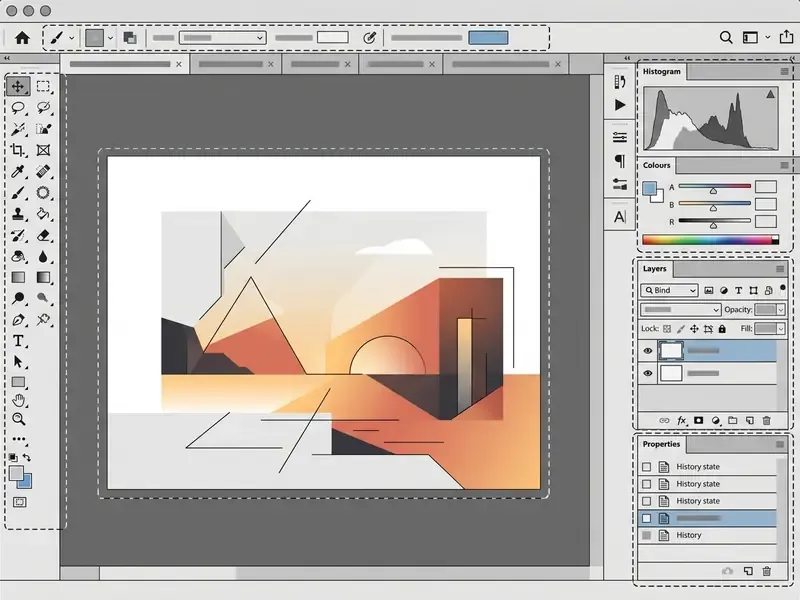Switch to the Histogram tab

[x=661, y=71]
